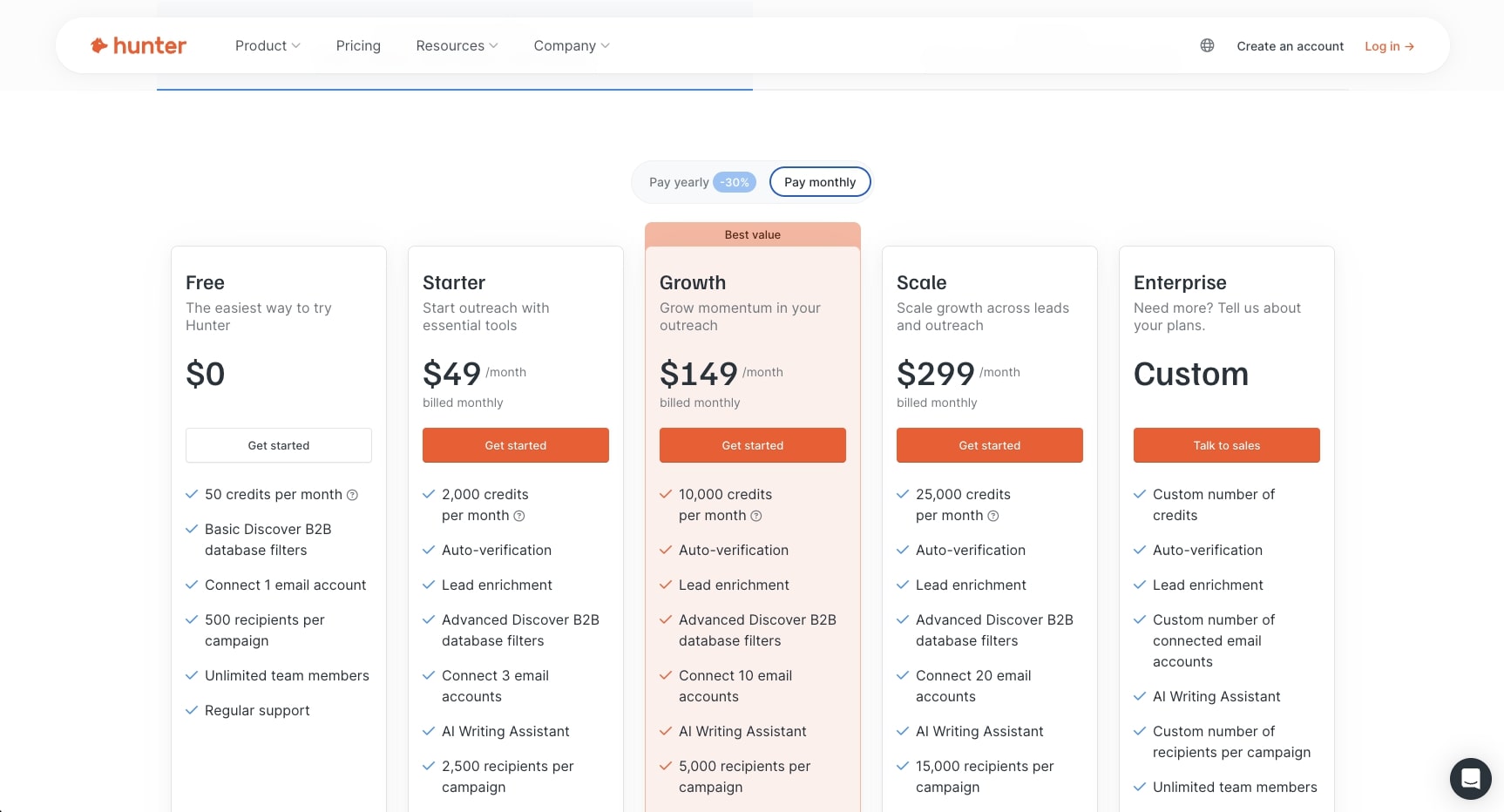The image size is (1504, 812).
Task: Click 'Unlimited team members' in Enterprise plan
Action: (x=1235, y=787)
